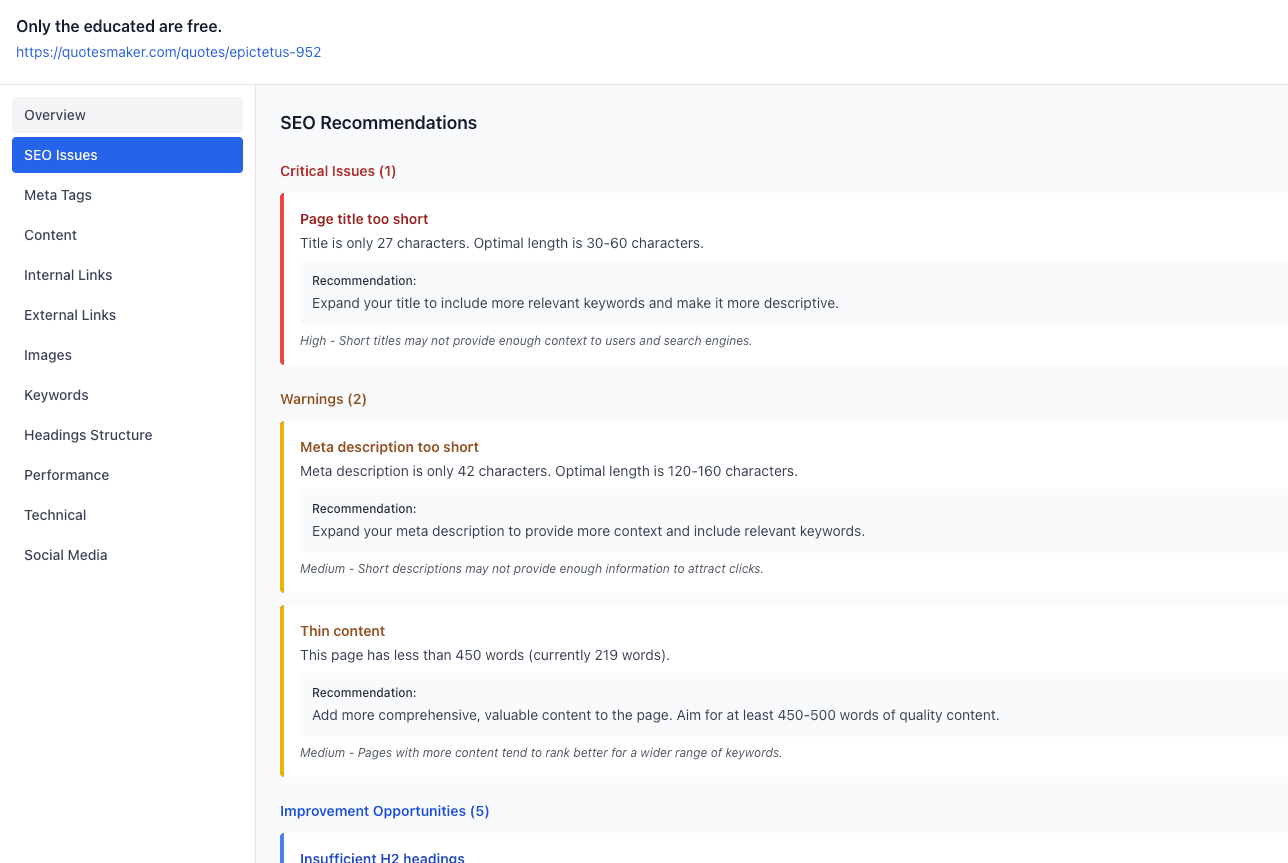Open the Thin content warning card
Viewport: 1288px width, 863px height.
tap(343, 631)
